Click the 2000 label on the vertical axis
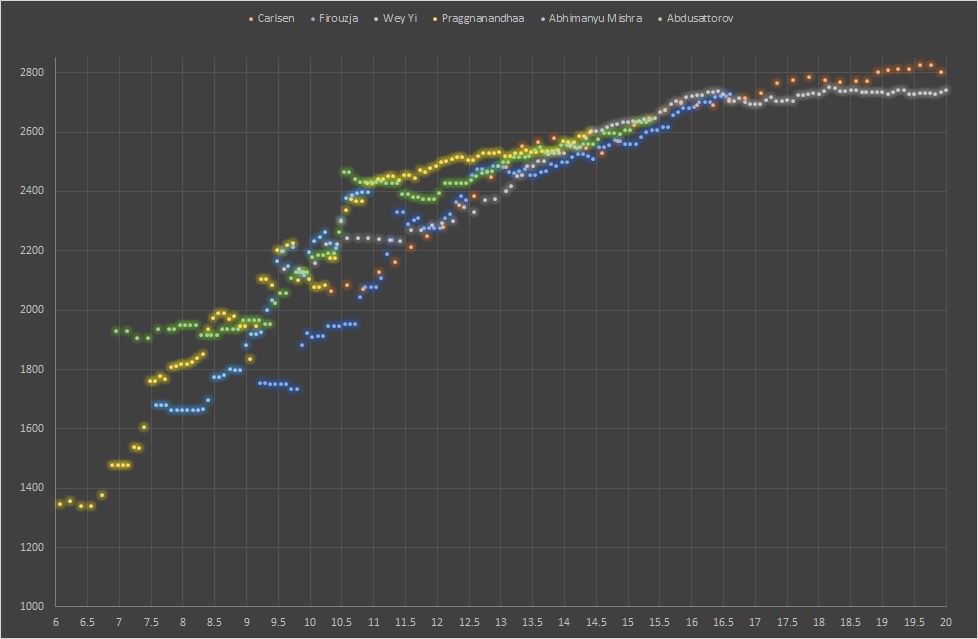The height and width of the screenshot is (639, 978). 30,310
